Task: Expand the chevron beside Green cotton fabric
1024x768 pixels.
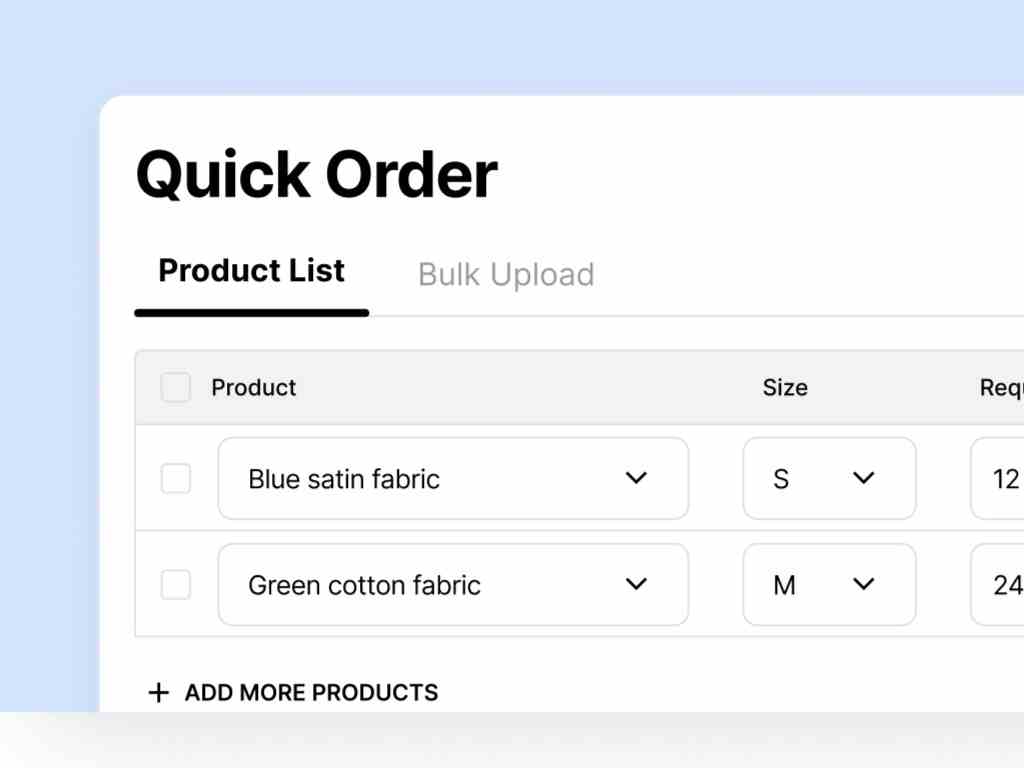Action: click(x=636, y=584)
